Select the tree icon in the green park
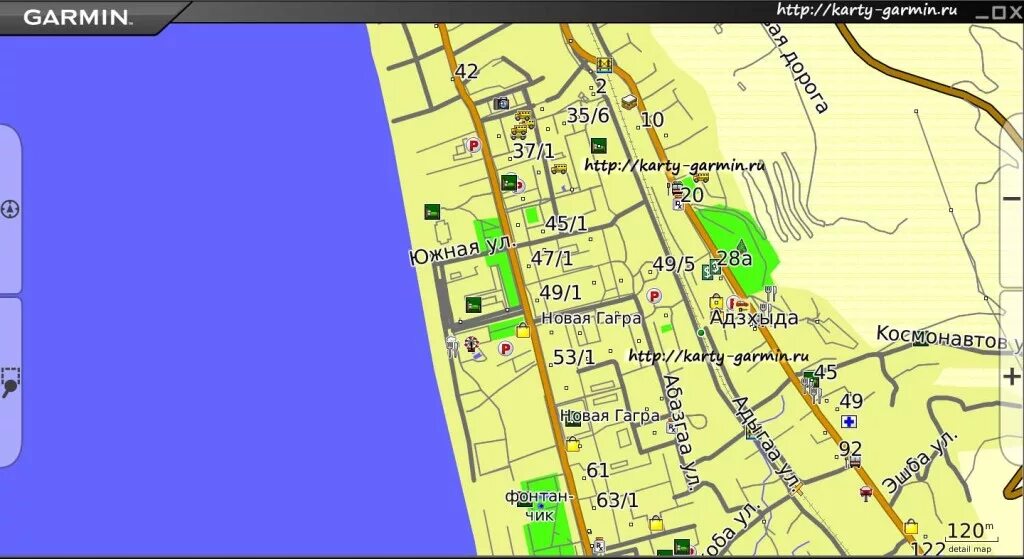This screenshot has height=559, width=1024. click(740, 249)
